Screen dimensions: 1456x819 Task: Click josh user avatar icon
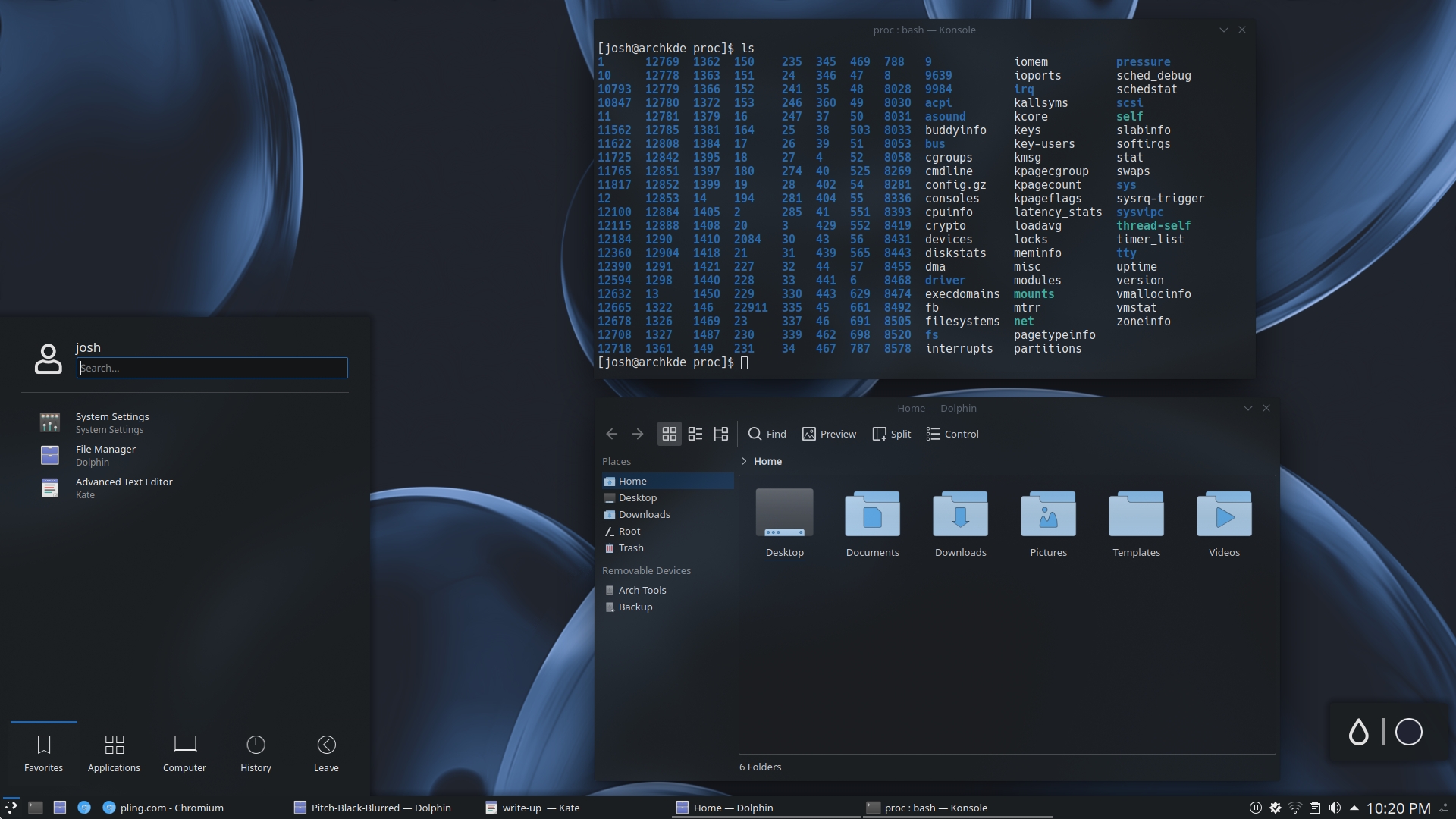click(49, 358)
